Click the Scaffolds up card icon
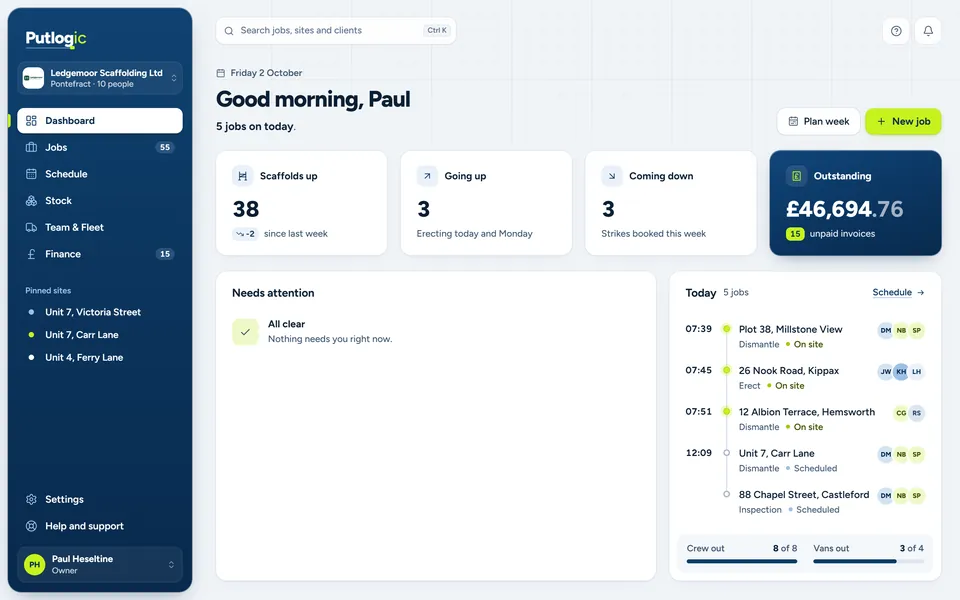This screenshot has height=600, width=960. coord(242,176)
